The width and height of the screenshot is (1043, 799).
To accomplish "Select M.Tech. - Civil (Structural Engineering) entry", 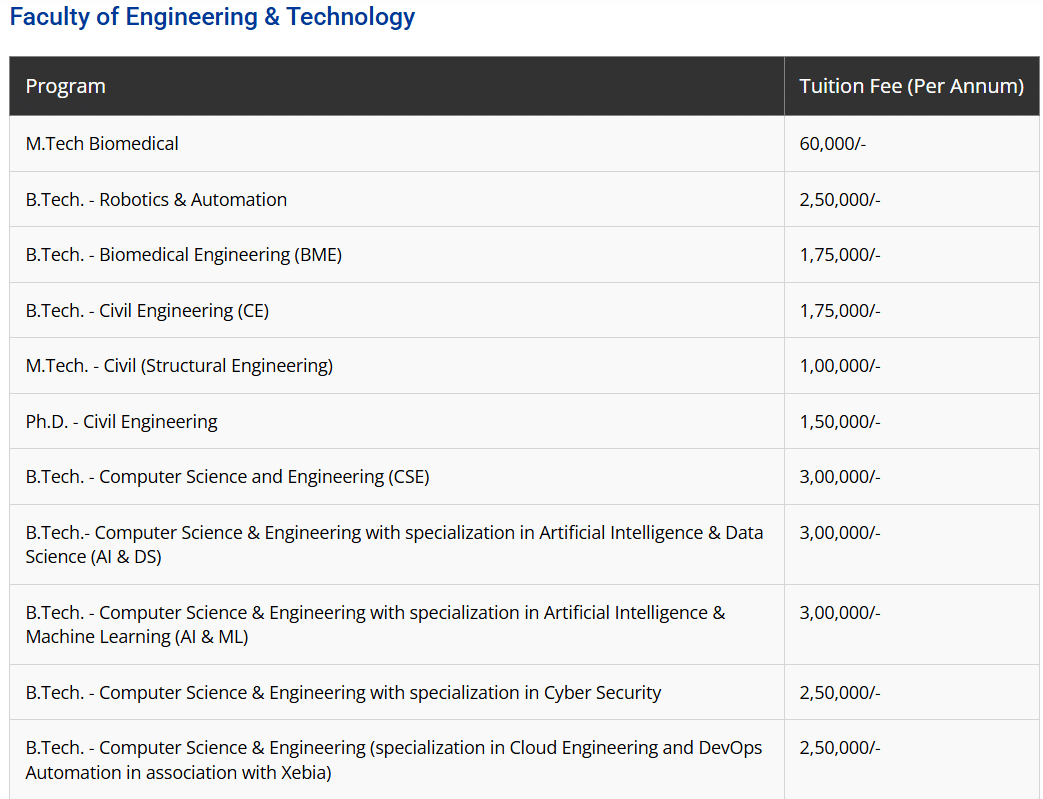I will (x=179, y=366).
